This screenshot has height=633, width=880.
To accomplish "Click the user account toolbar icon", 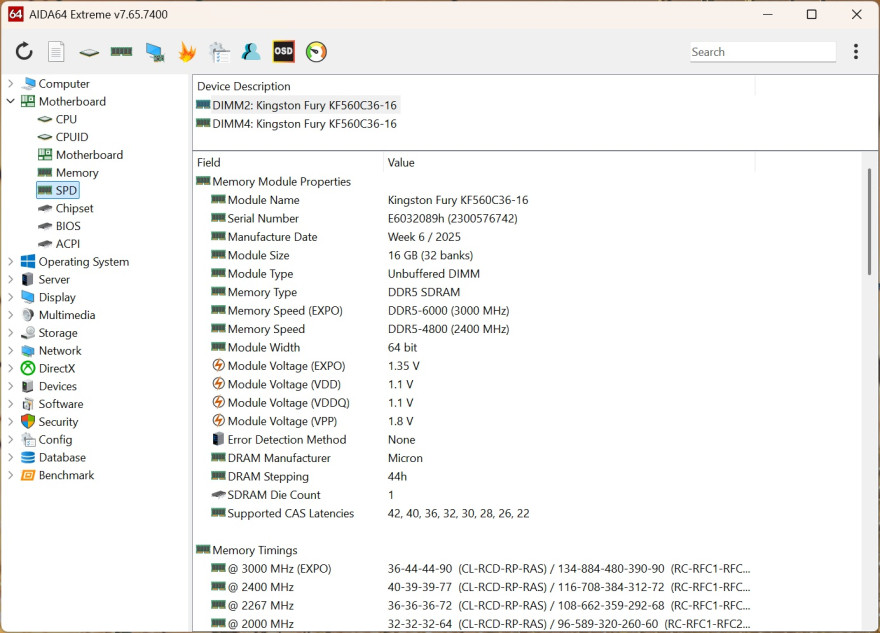I will [251, 52].
